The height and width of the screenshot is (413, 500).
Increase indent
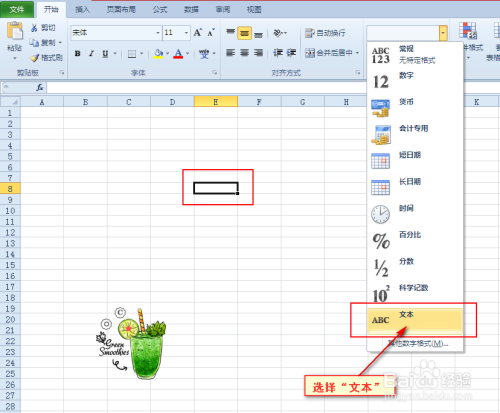[291, 53]
